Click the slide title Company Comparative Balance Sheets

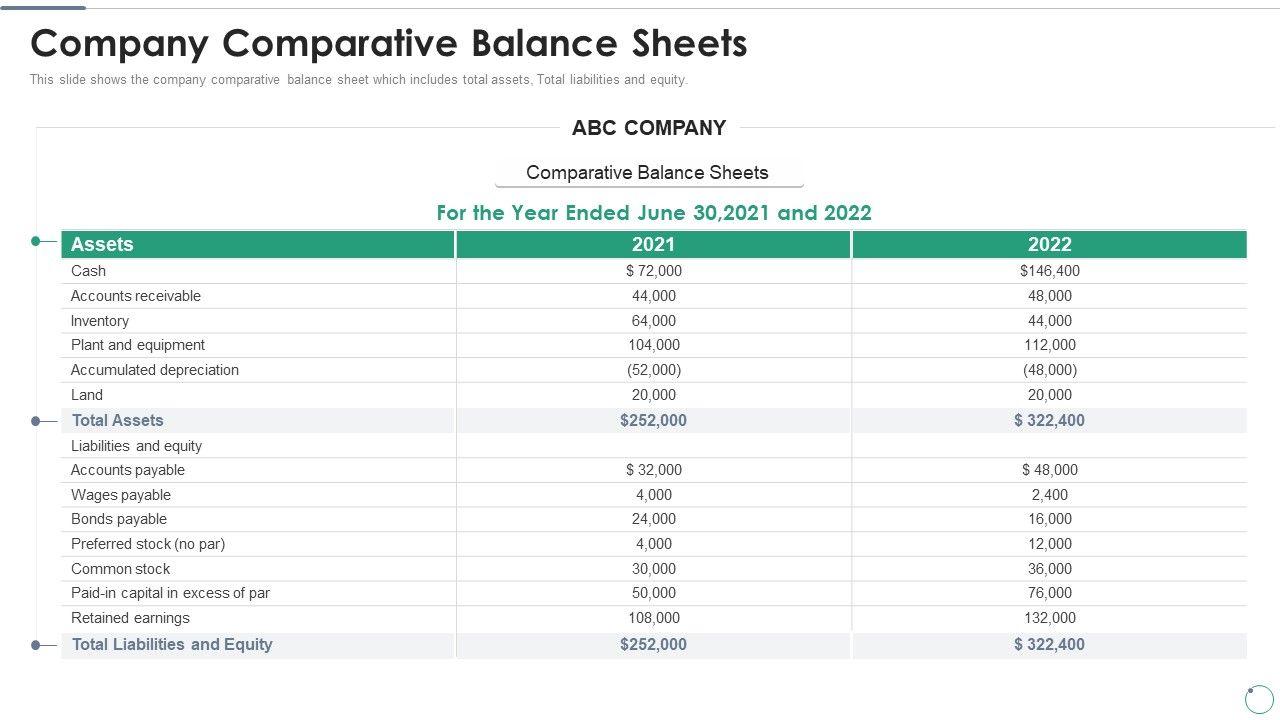[389, 44]
